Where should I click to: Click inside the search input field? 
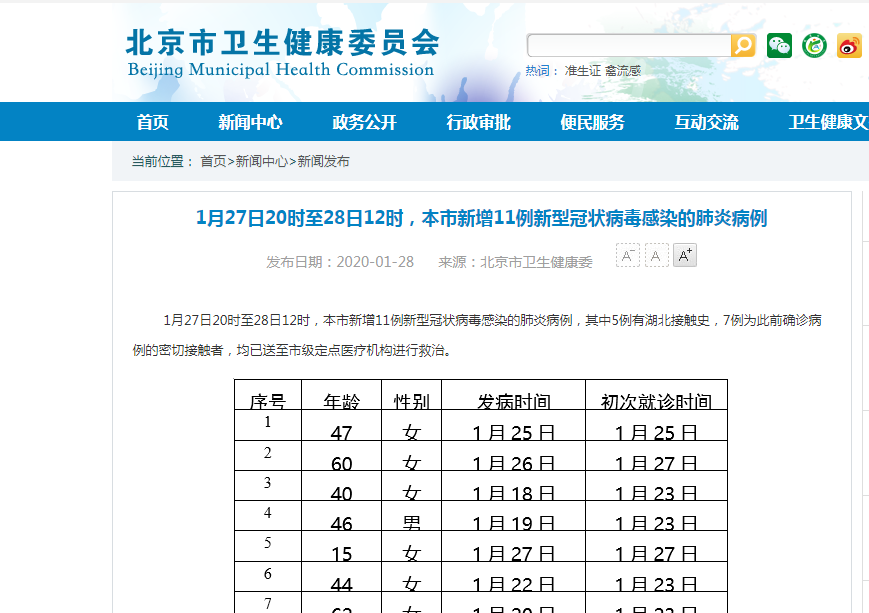(628, 45)
